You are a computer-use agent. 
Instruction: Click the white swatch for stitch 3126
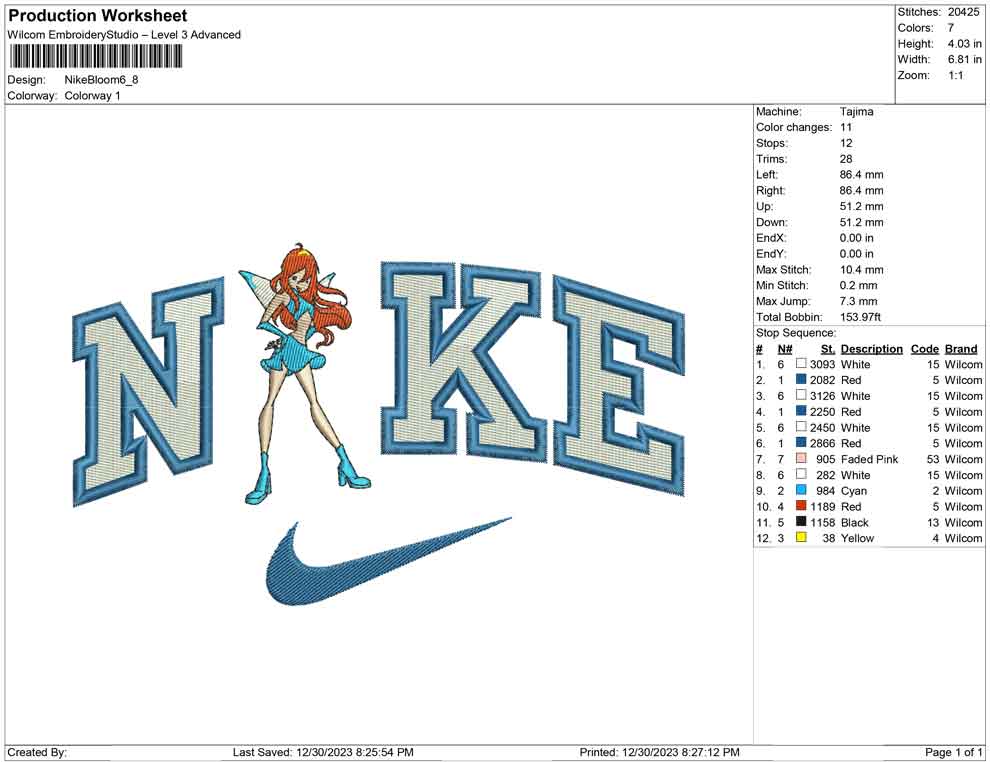coord(801,395)
